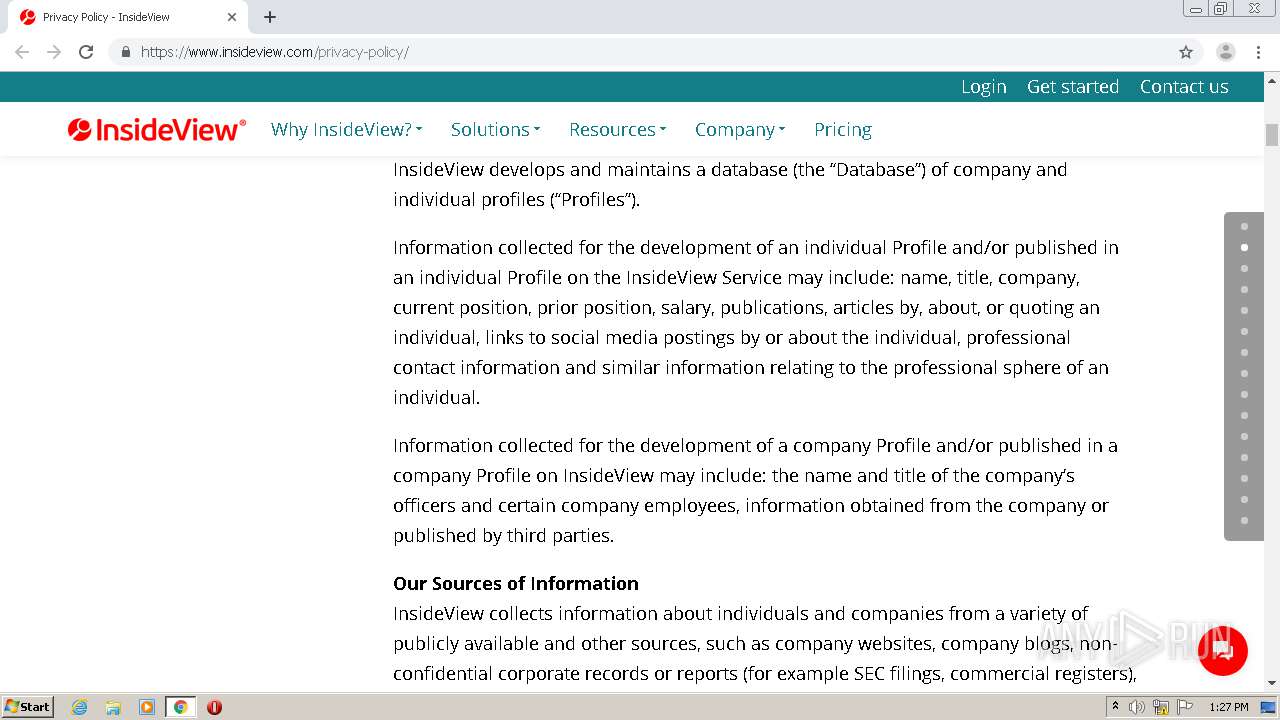Expand the Resources dropdown

[617, 129]
